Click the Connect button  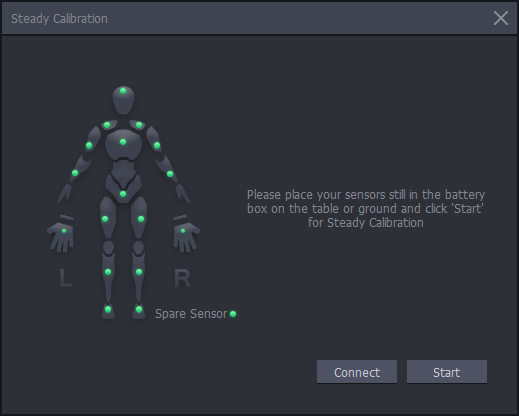coord(357,372)
